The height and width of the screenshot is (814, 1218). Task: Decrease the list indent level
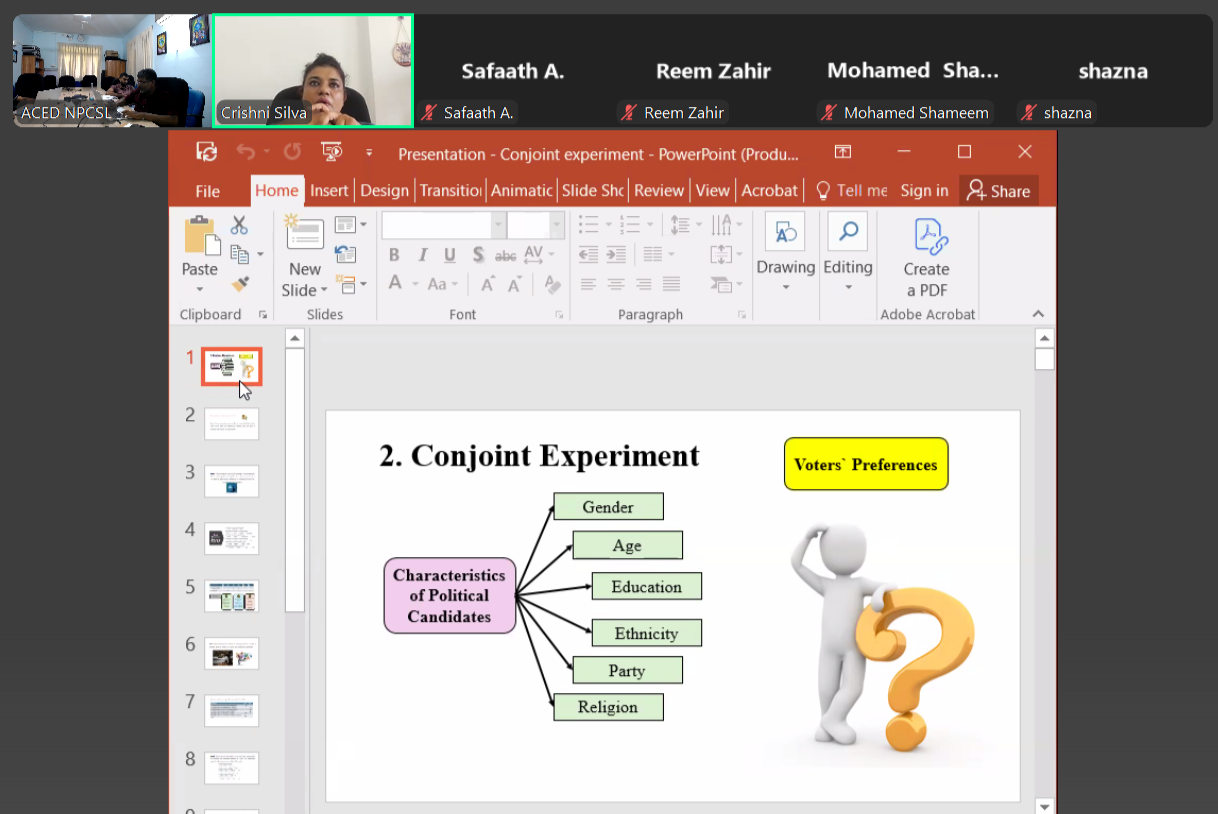(589, 254)
